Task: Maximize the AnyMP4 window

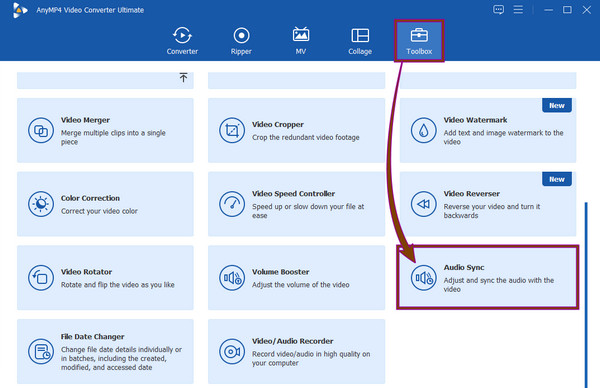Action: coord(567,10)
